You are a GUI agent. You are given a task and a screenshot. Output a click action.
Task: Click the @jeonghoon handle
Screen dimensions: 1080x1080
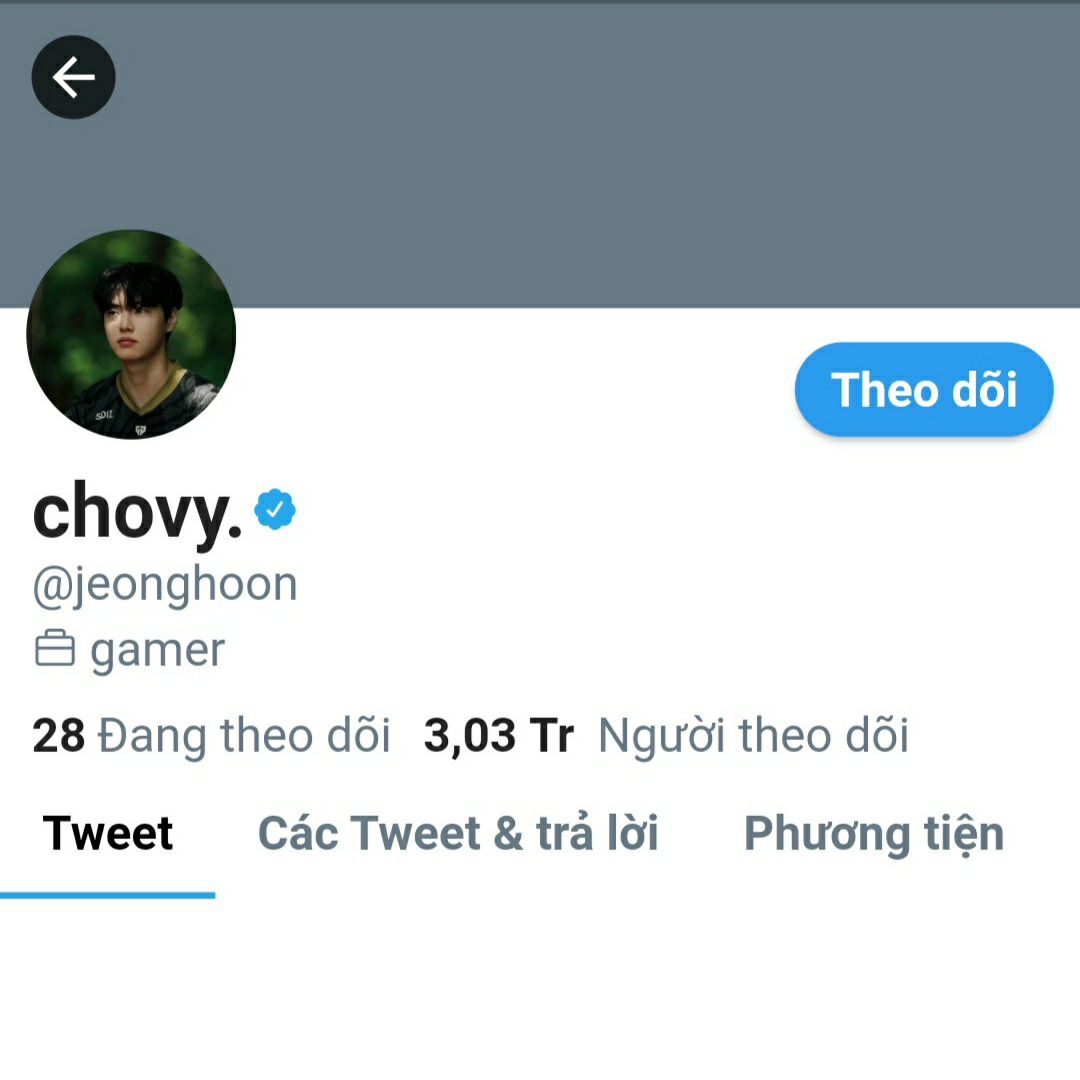pyautogui.click(x=165, y=584)
